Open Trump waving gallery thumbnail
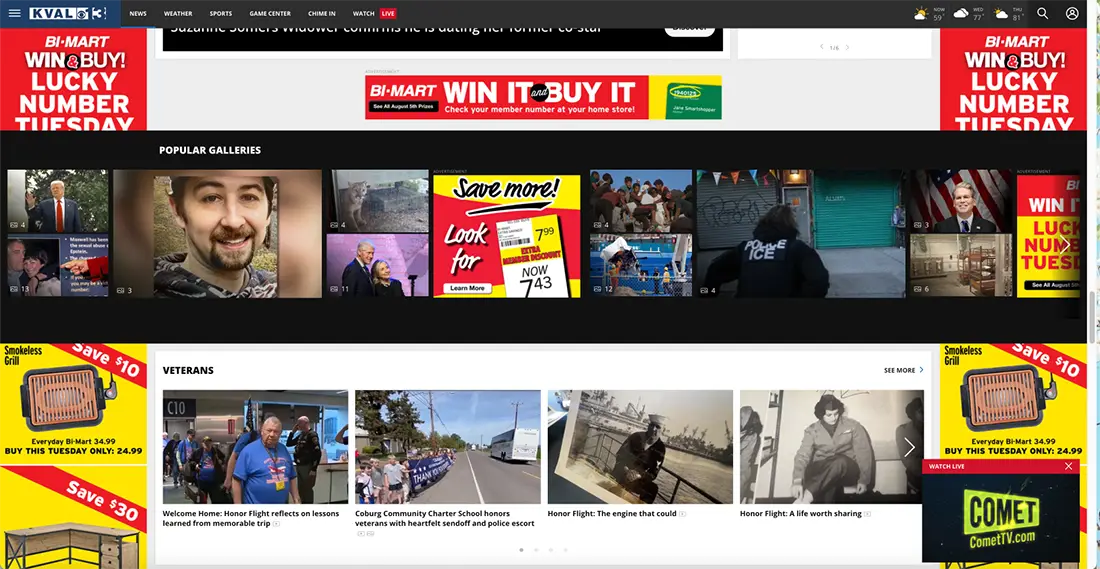The image size is (1100, 569). click(x=58, y=201)
